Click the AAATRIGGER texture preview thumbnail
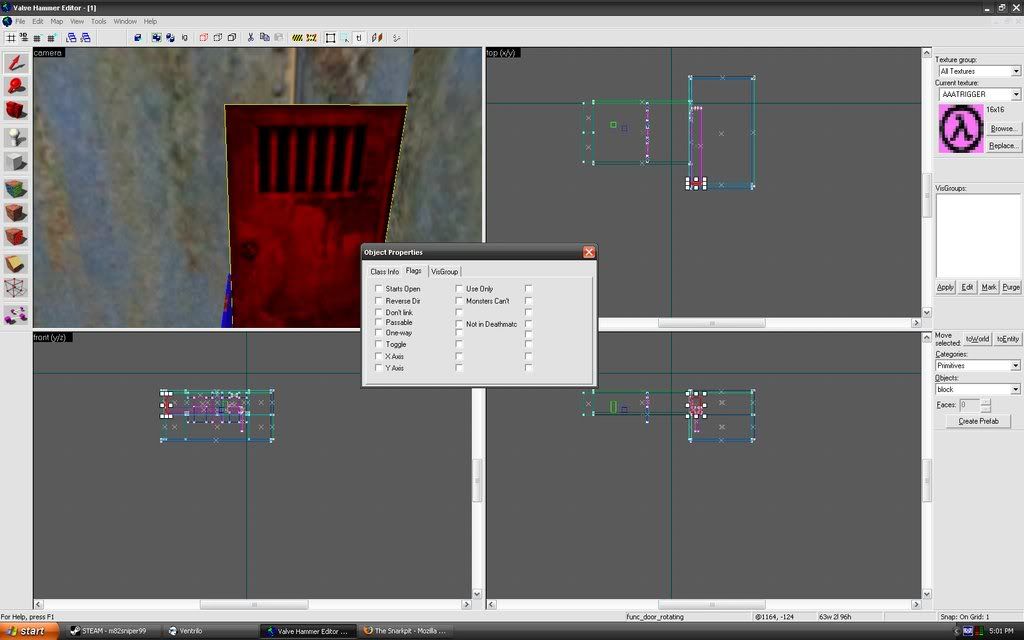The width and height of the screenshot is (1024, 640). [960, 129]
